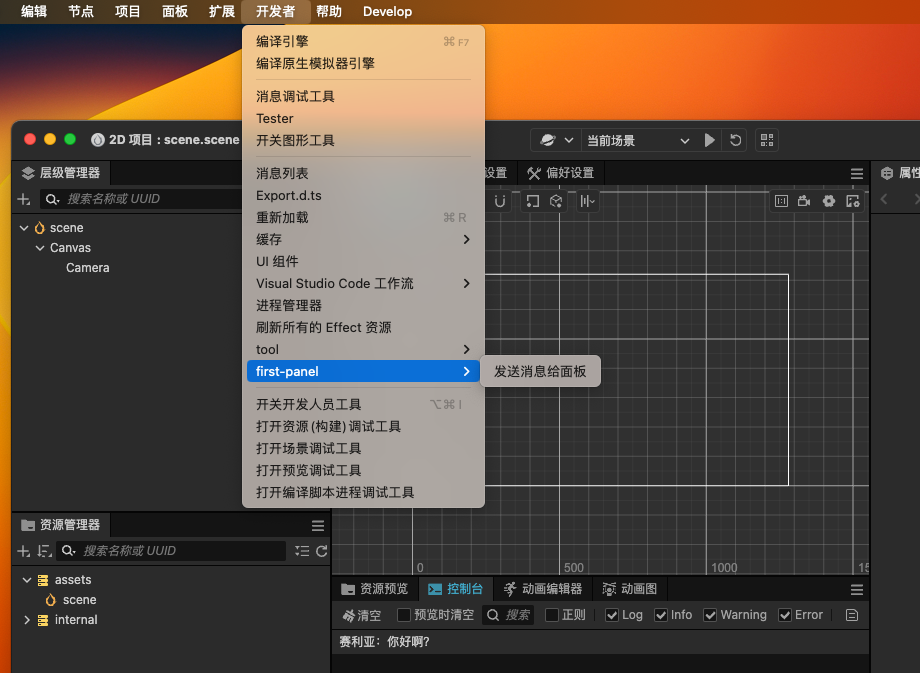Expand the internal folder

tap(26, 620)
